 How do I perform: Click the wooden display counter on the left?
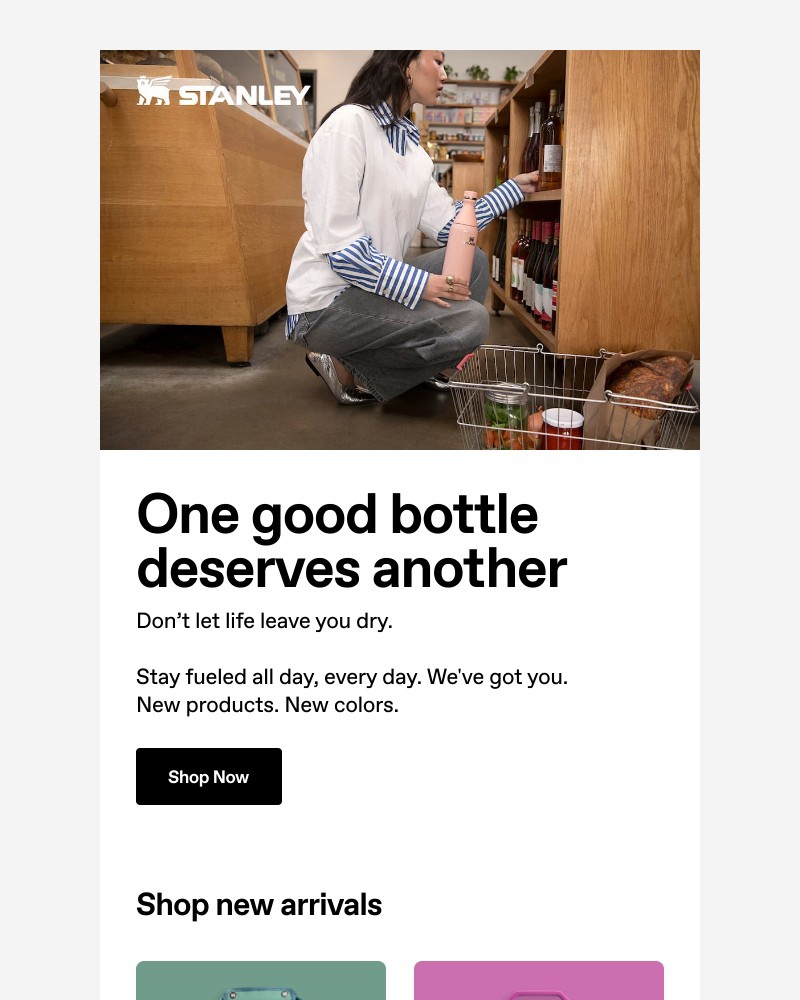tap(203, 210)
